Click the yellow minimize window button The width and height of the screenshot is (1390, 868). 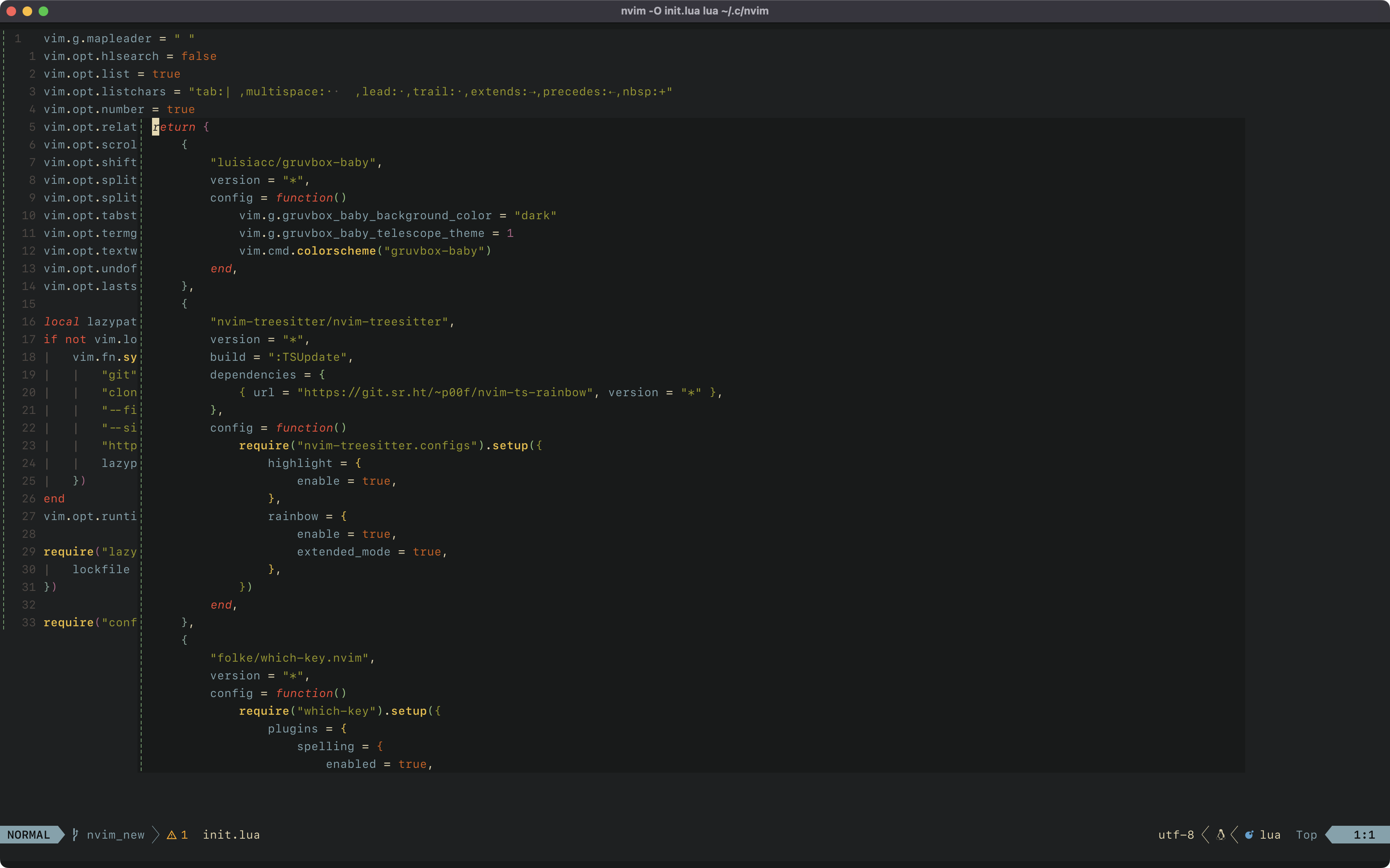point(27,11)
